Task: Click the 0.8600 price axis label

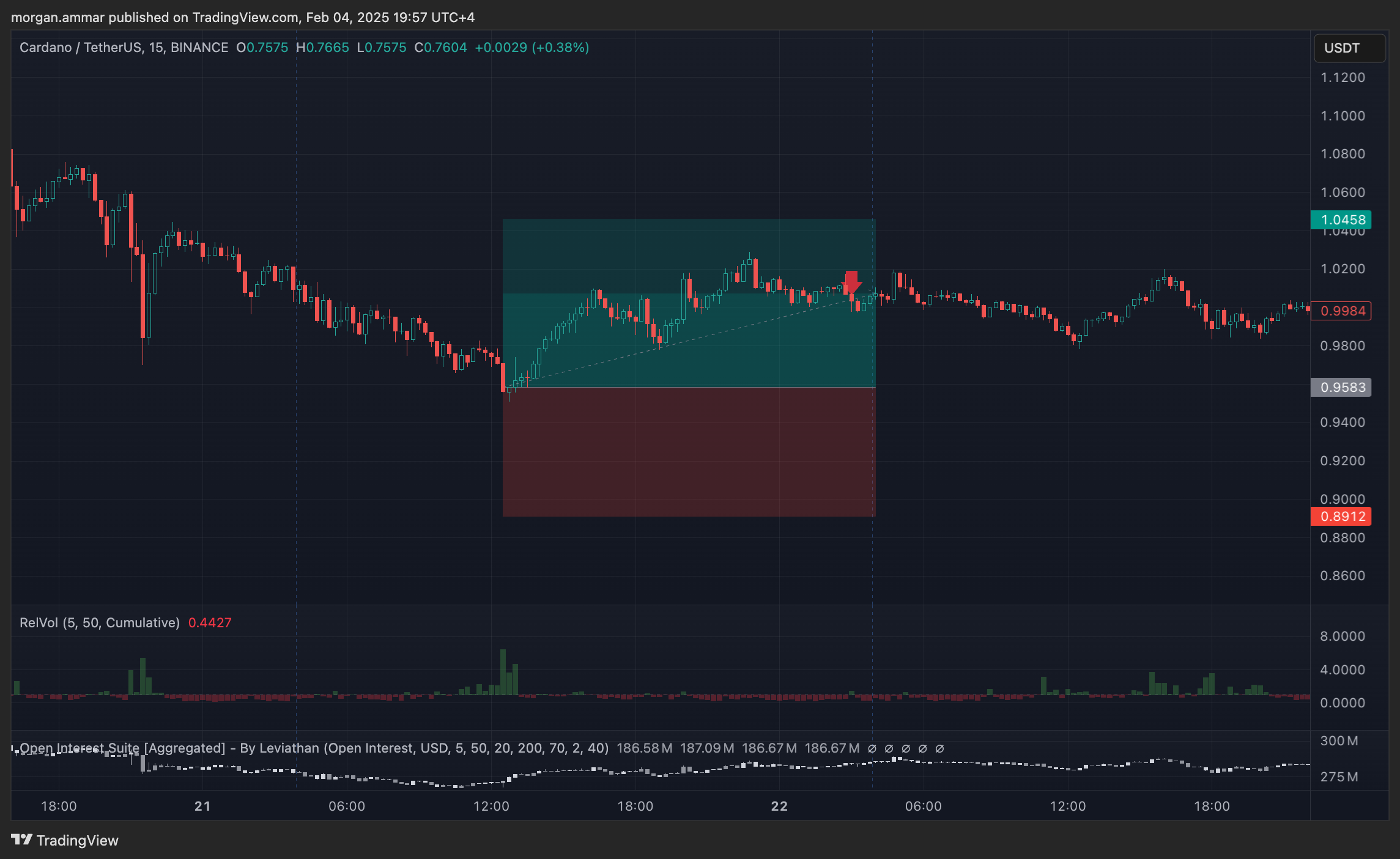Action: pos(1343,576)
